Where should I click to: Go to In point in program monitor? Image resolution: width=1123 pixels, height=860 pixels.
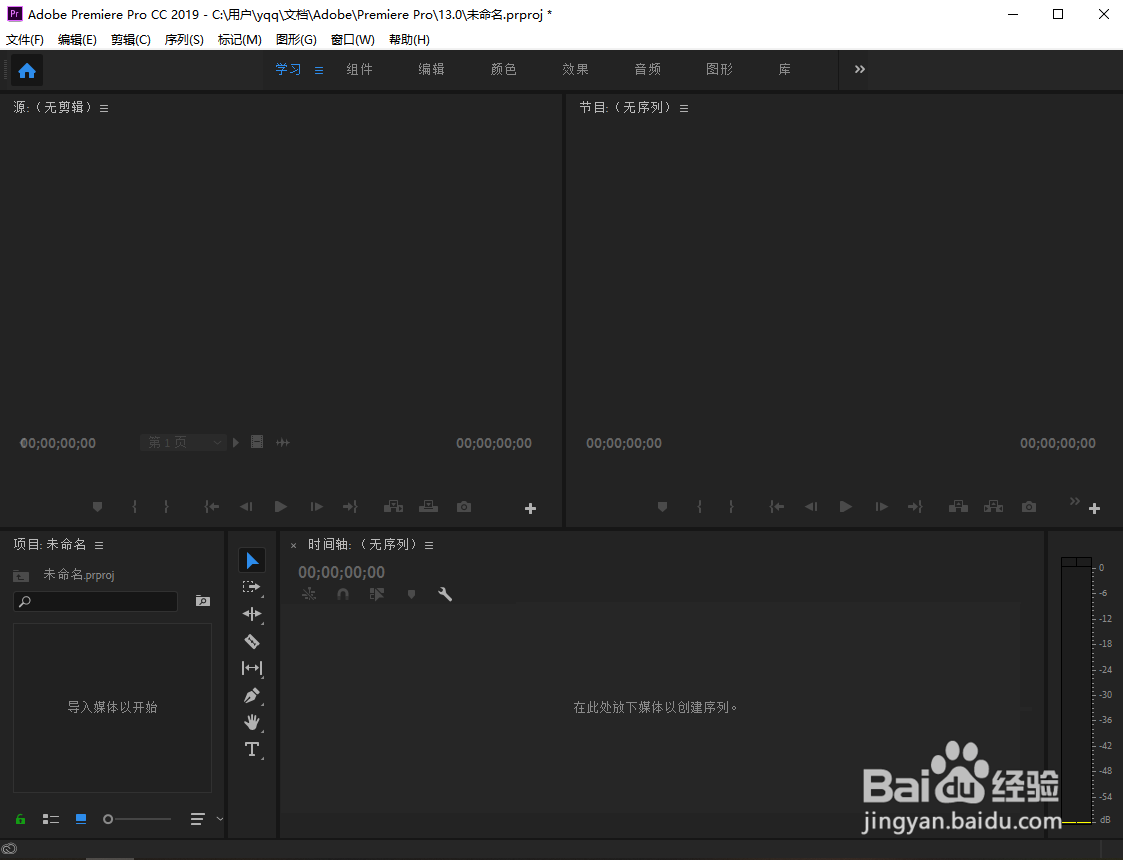(x=776, y=507)
